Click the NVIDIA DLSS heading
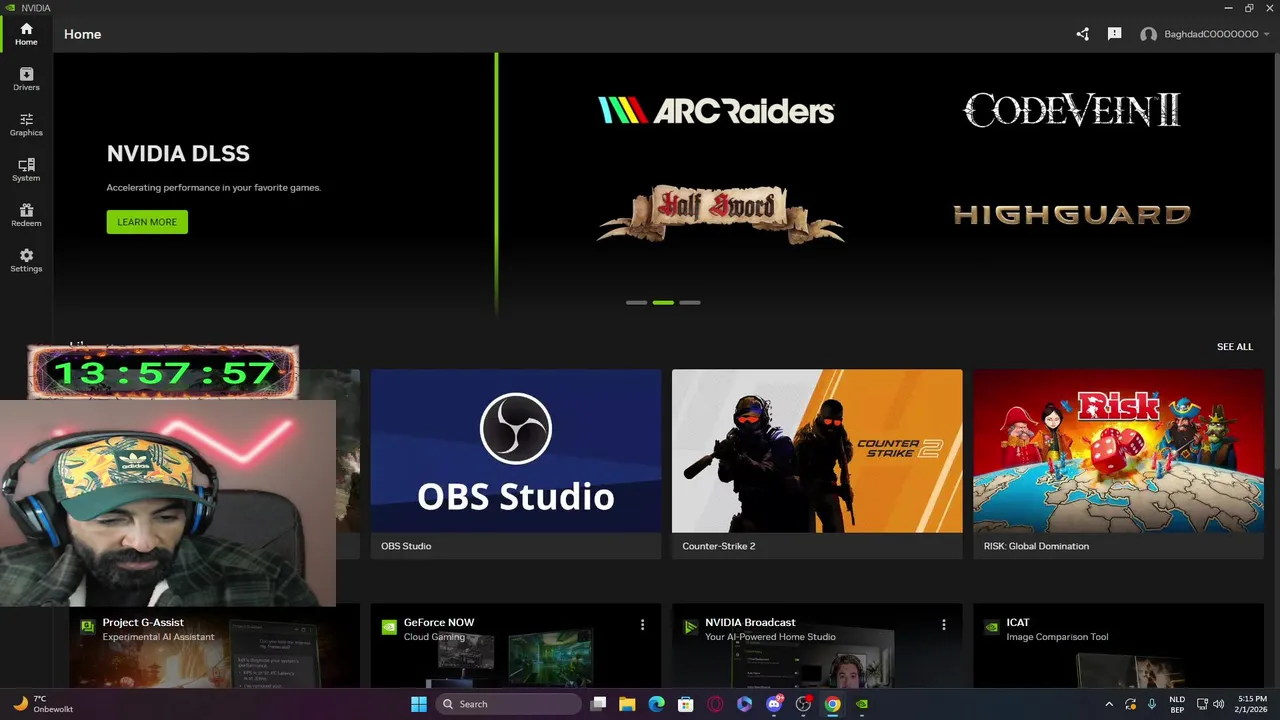The height and width of the screenshot is (720, 1280). click(178, 154)
